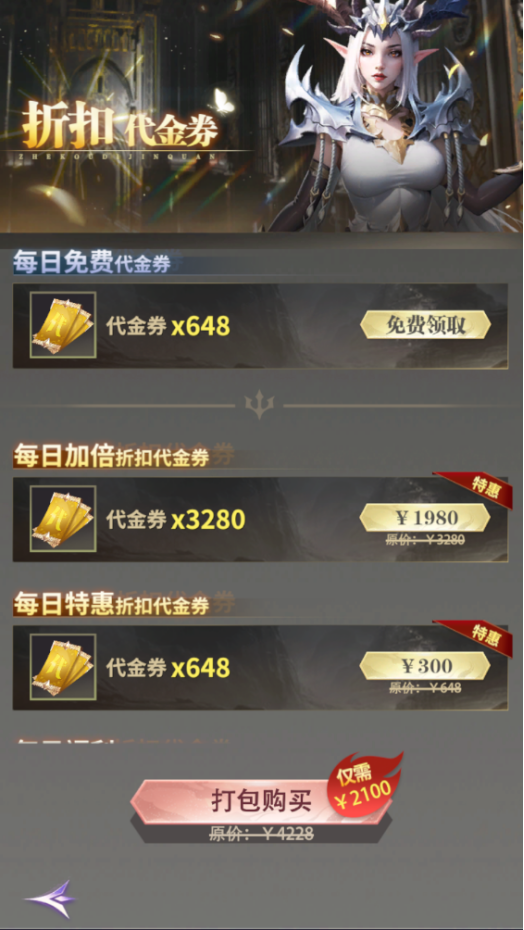This screenshot has width=524, height=930.
Task: Tap the 原价 ¥3280 strikethrough price
Action: click(x=427, y=540)
